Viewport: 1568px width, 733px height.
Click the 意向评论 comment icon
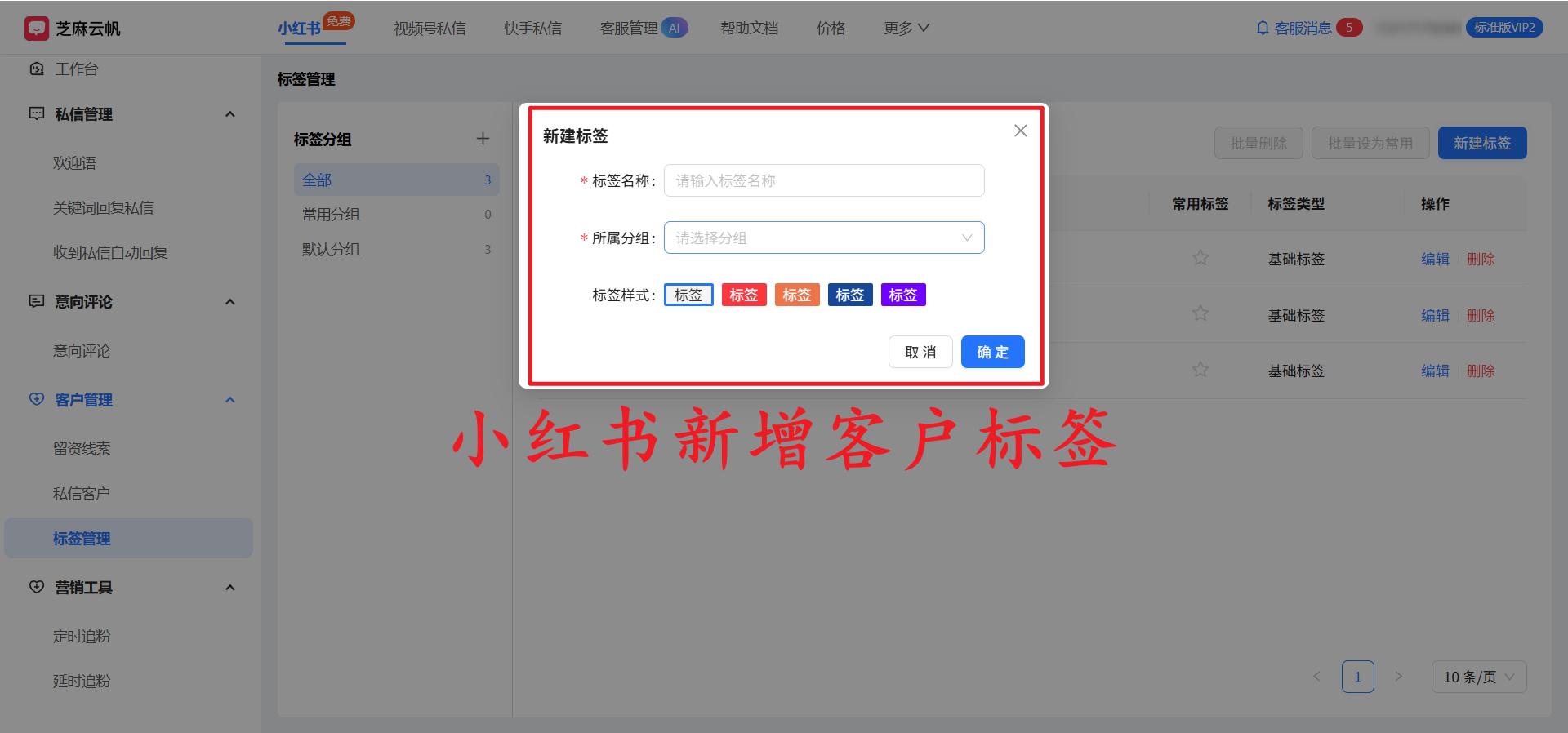(x=37, y=301)
